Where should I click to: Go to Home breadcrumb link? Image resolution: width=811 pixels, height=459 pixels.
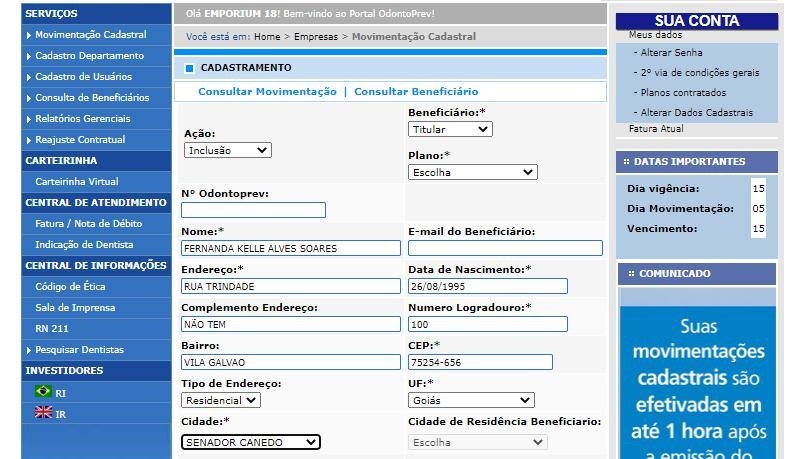click(267, 36)
